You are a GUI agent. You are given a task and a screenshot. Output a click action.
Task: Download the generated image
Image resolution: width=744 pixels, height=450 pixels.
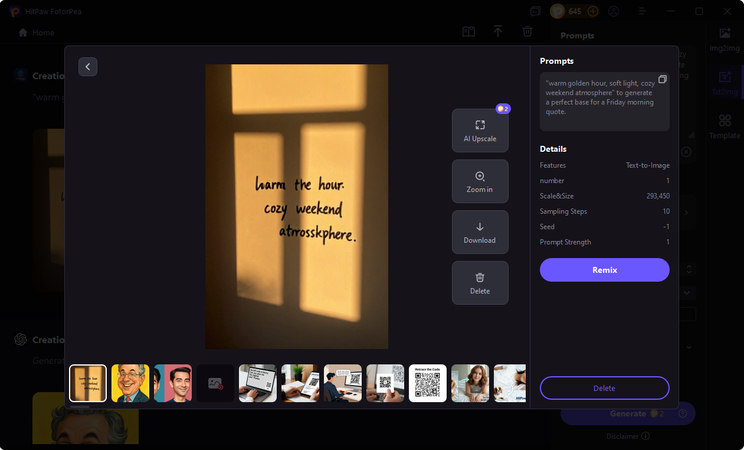click(480, 232)
